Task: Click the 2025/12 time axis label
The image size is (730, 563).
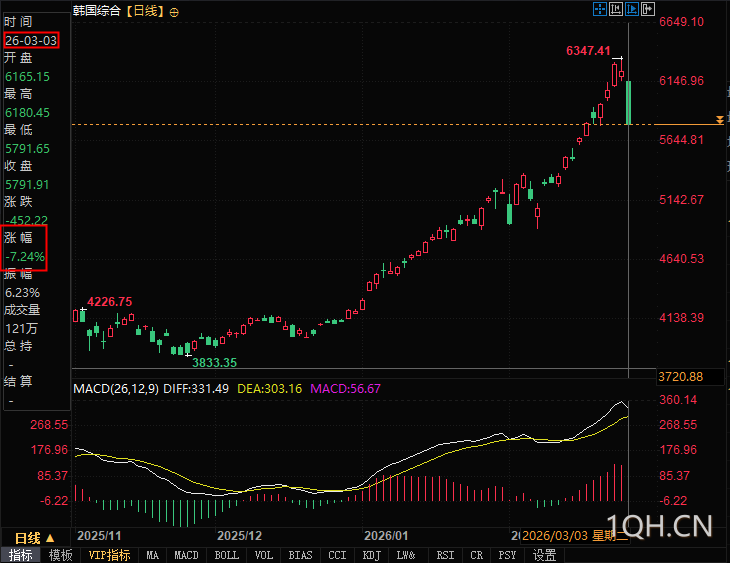Action: (240, 536)
